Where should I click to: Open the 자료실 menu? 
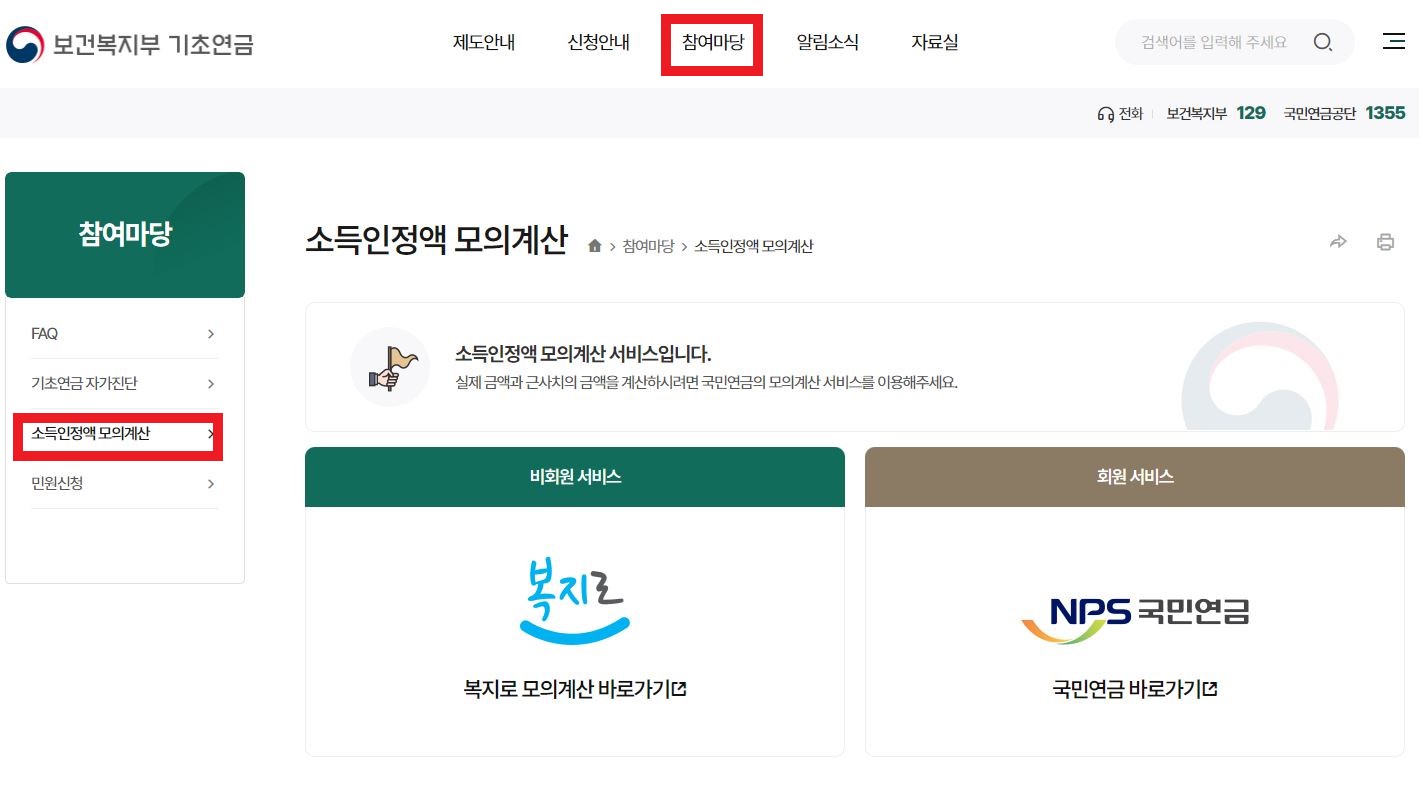click(935, 43)
